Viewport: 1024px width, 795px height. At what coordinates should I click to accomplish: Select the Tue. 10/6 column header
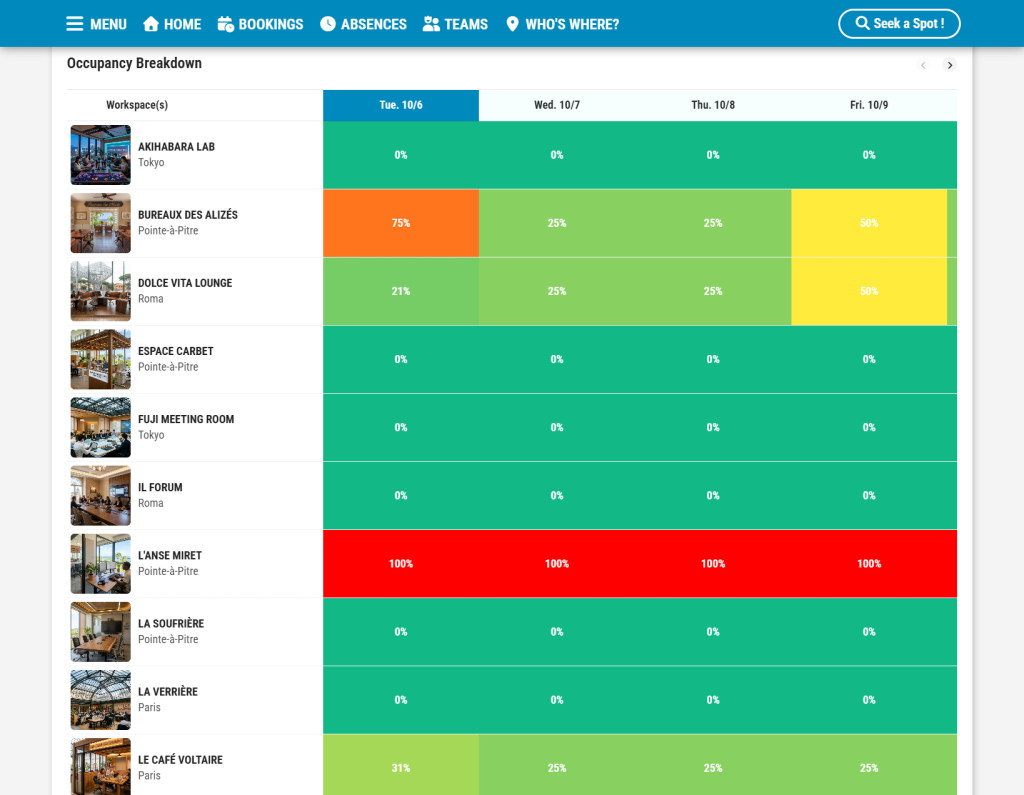pyautogui.click(x=401, y=105)
